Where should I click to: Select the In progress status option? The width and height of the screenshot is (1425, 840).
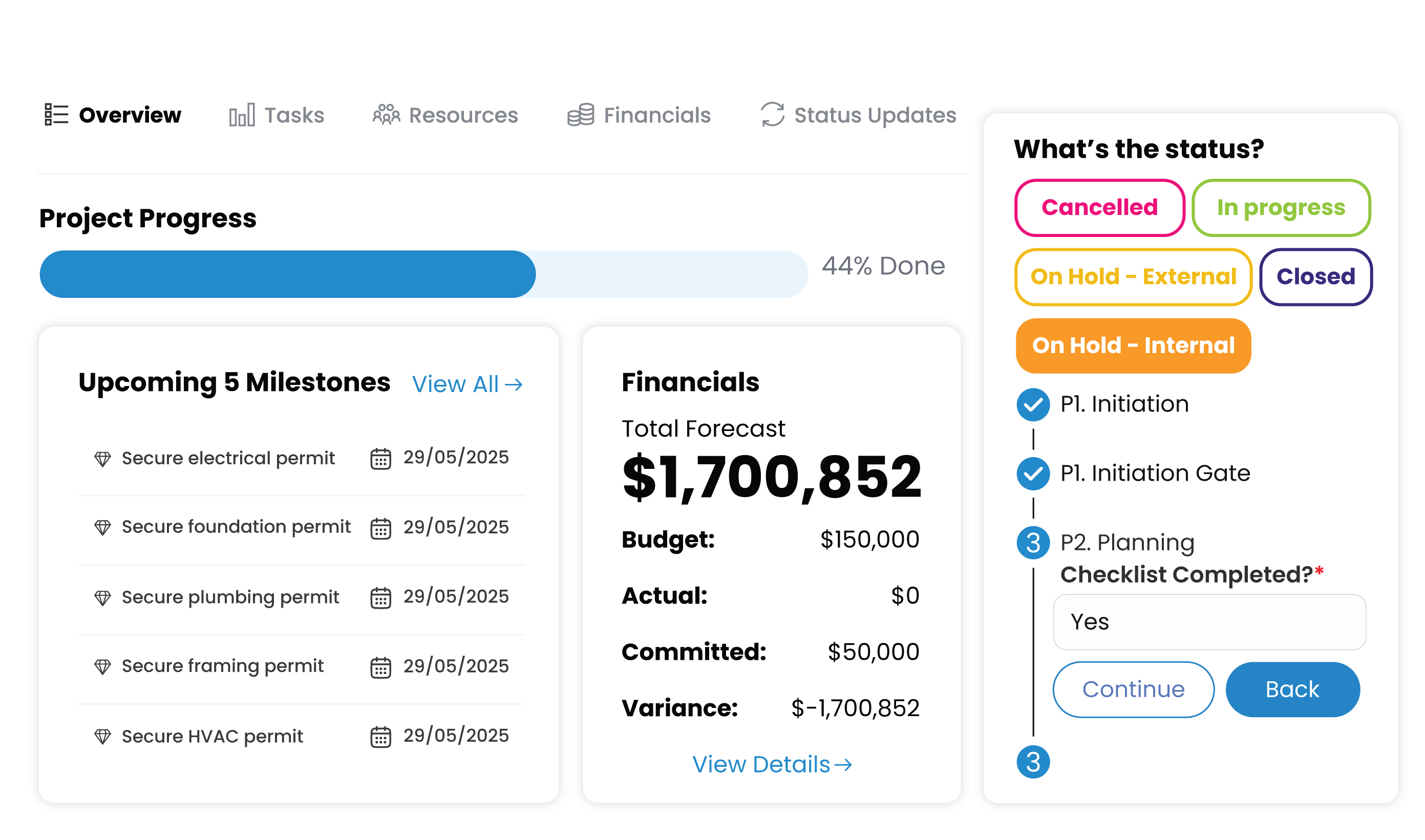click(x=1281, y=208)
